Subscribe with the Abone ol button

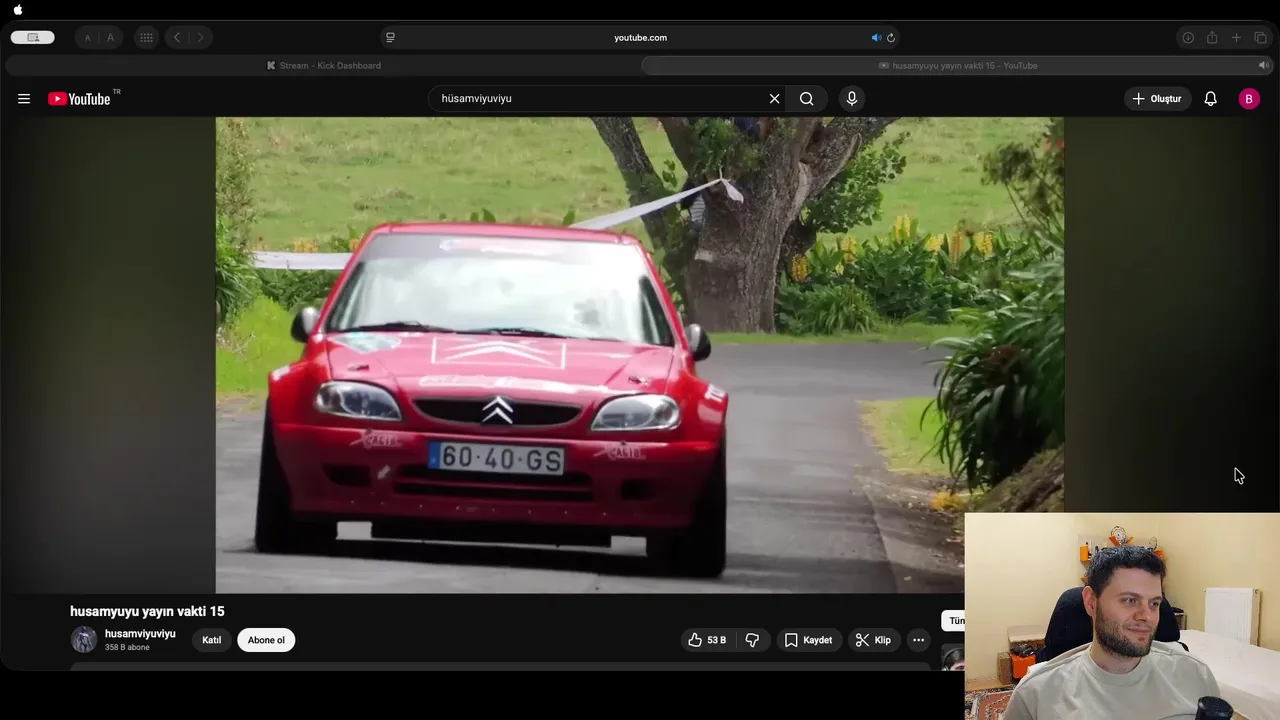pyautogui.click(x=266, y=640)
